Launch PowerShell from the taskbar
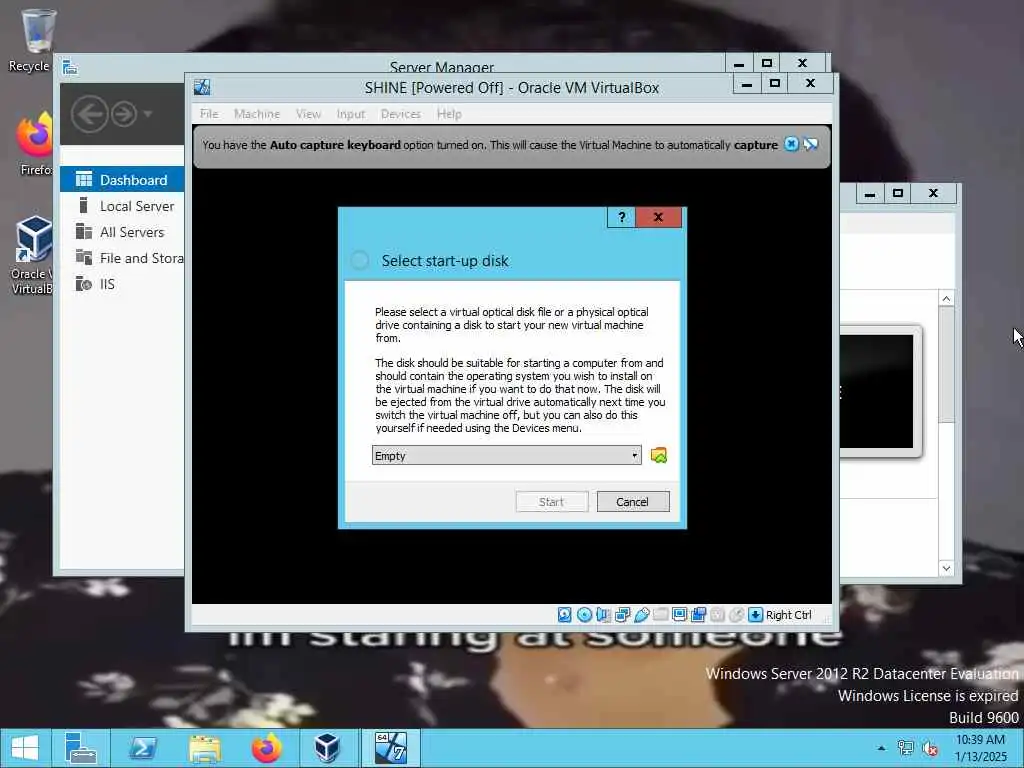 tap(142, 748)
